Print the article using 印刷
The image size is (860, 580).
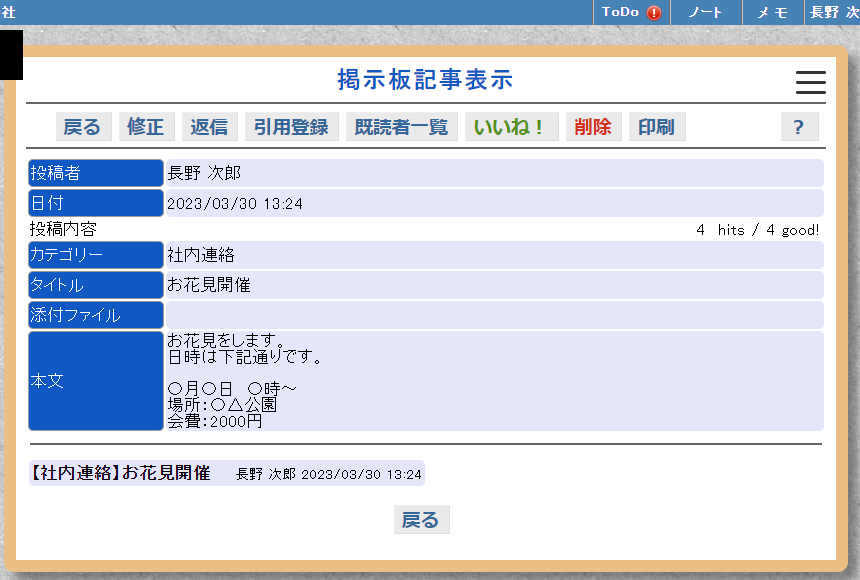click(x=656, y=126)
